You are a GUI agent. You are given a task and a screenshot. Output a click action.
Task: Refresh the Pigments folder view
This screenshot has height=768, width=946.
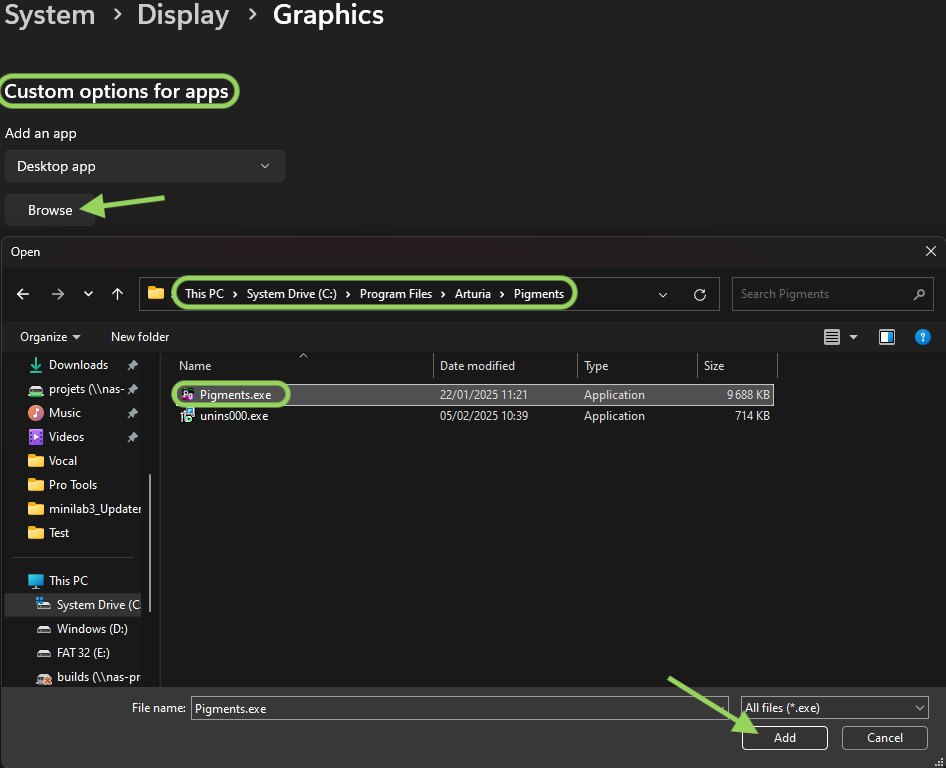tap(700, 294)
